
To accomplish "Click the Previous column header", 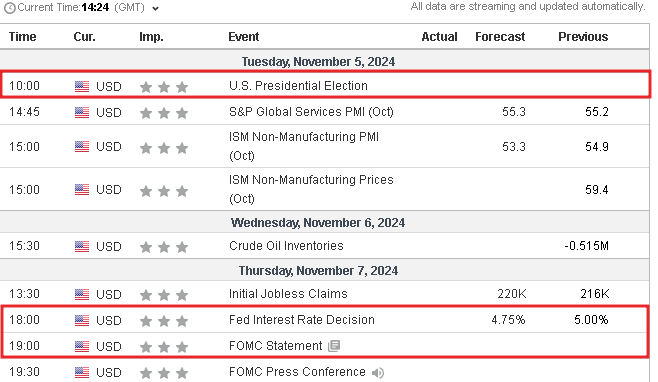I will point(583,37).
